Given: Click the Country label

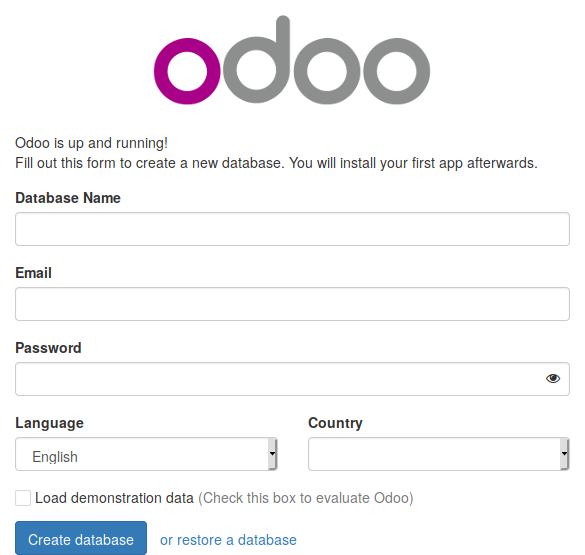Looking at the screenshot, I should tap(335, 423).
